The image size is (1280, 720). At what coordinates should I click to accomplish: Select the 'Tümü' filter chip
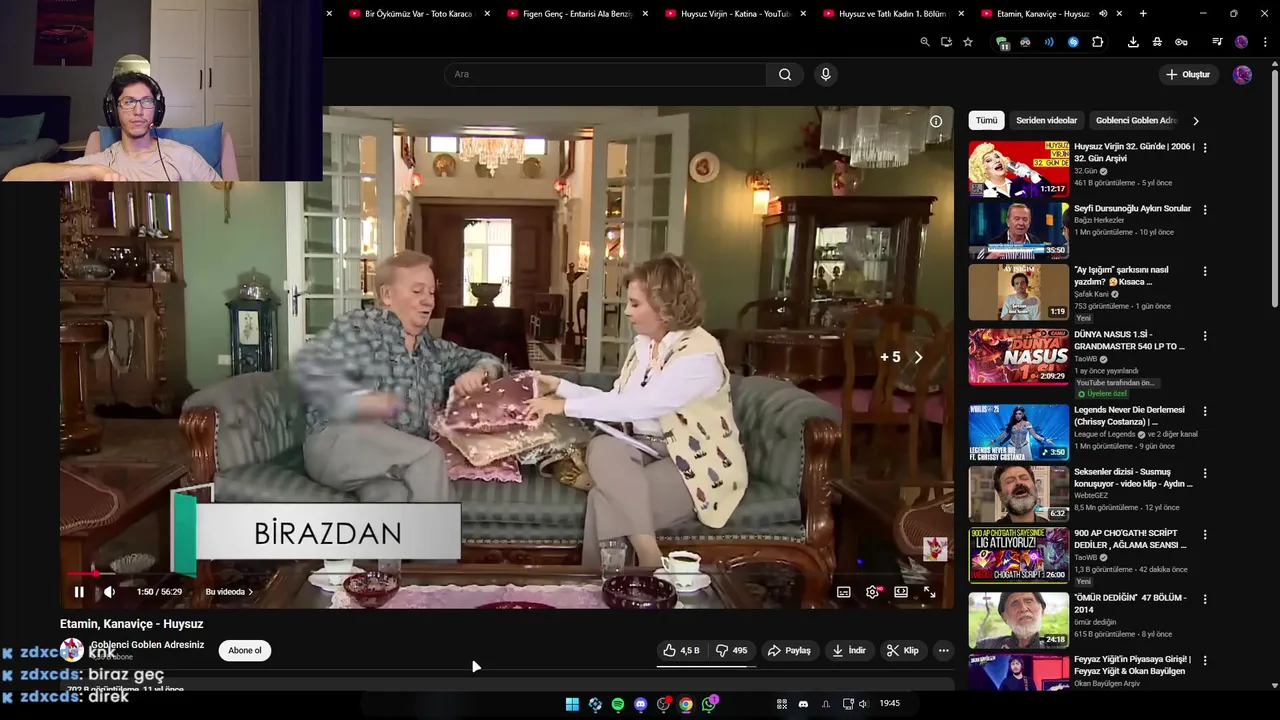[987, 120]
